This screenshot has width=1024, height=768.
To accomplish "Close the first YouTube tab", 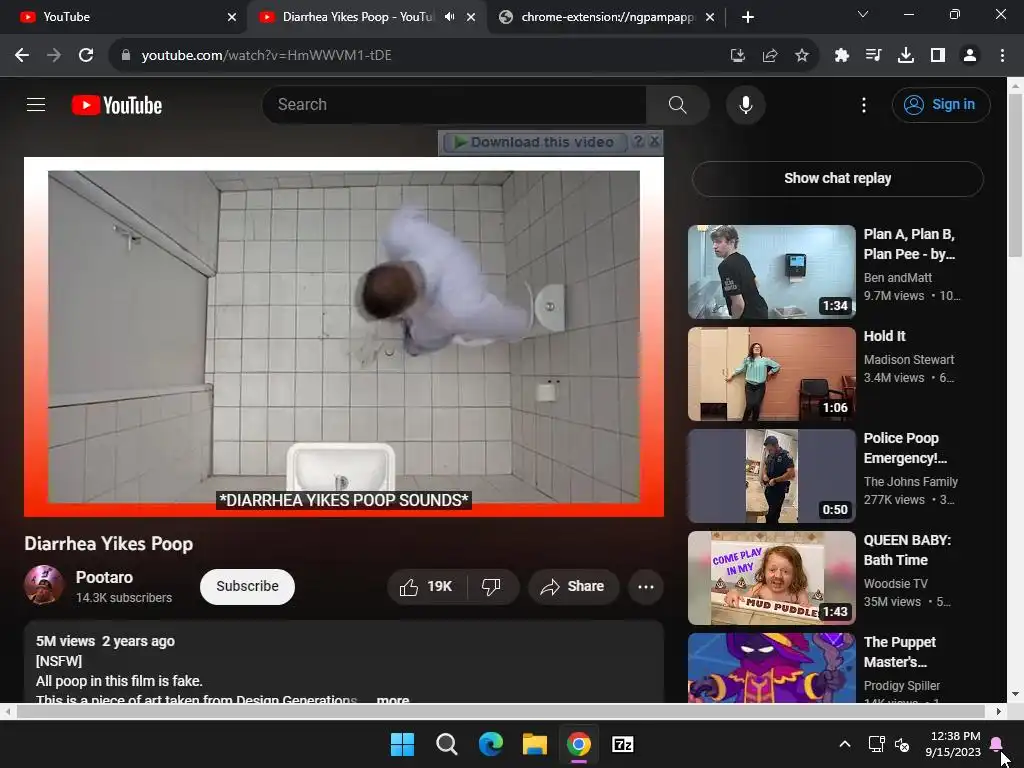I will [x=232, y=17].
